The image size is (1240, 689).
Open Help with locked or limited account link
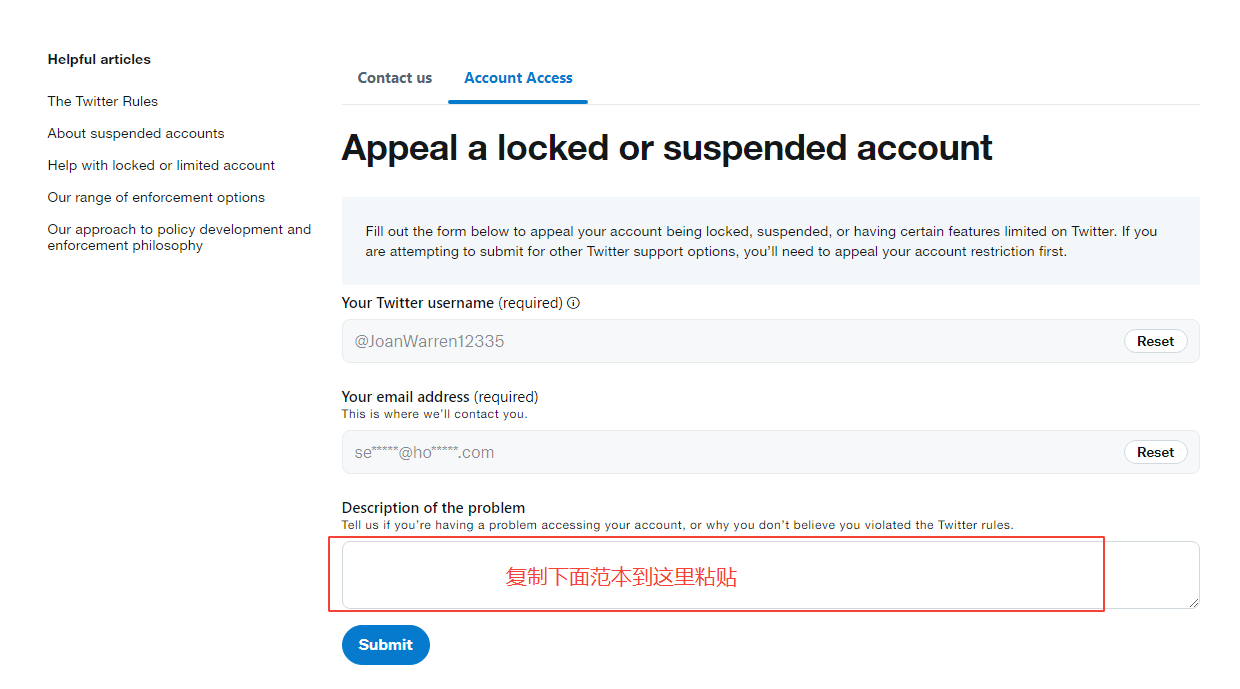coord(161,165)
